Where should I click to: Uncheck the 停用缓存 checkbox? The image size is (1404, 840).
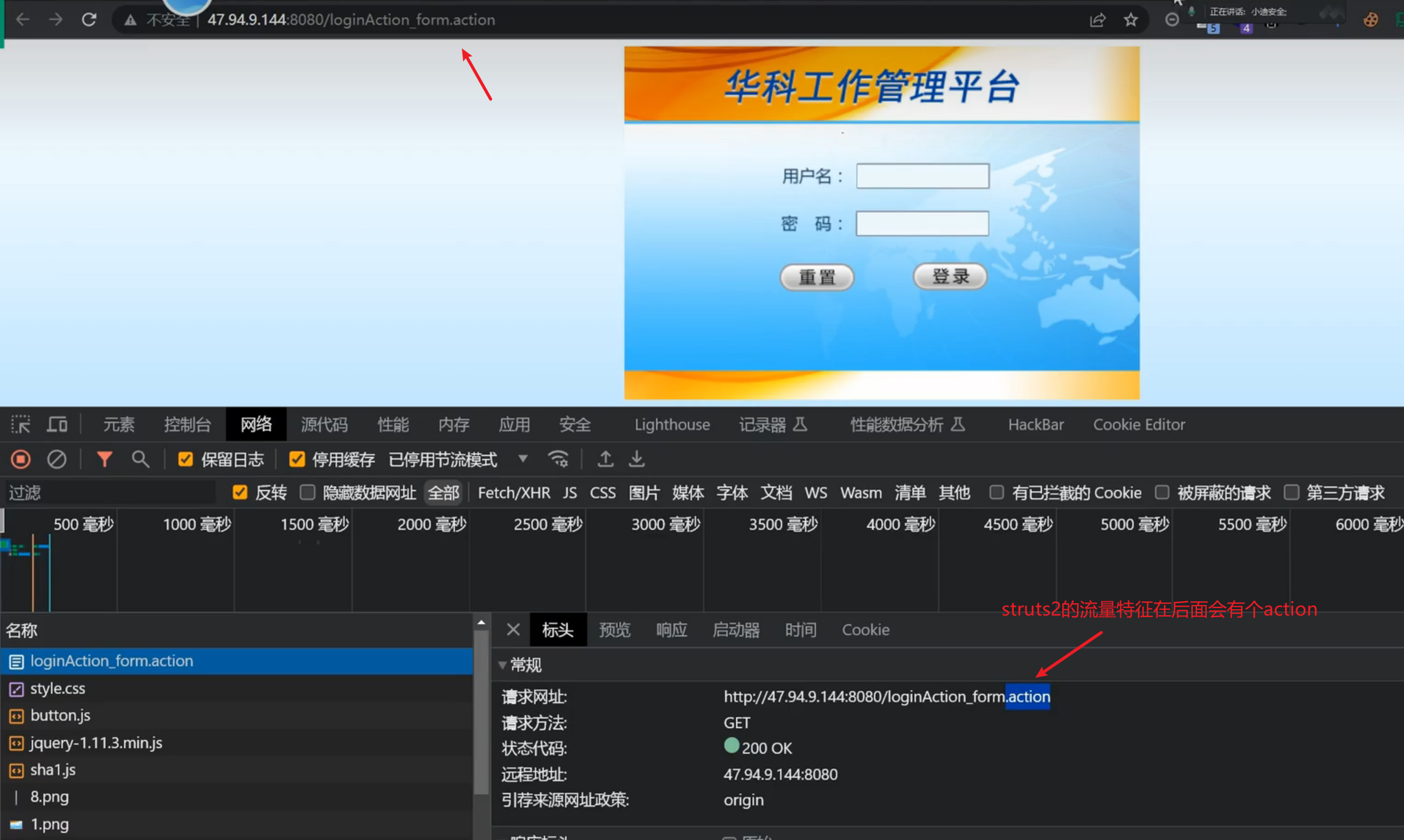[x=297, y=459]
